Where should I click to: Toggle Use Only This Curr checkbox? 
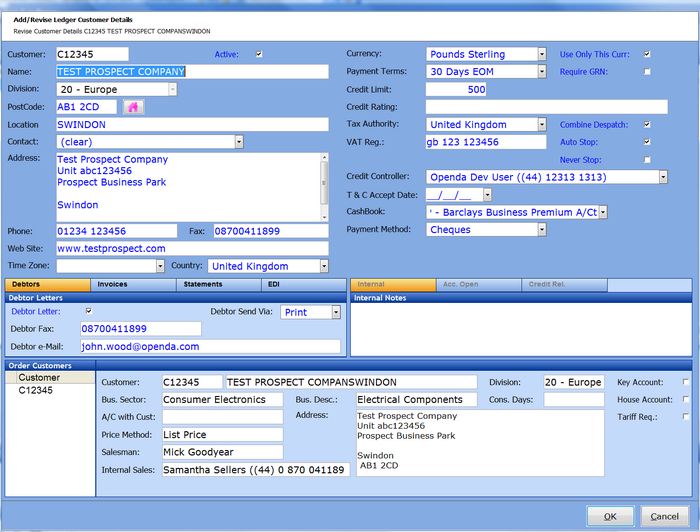pyautogui.click(x=647, y=54)
